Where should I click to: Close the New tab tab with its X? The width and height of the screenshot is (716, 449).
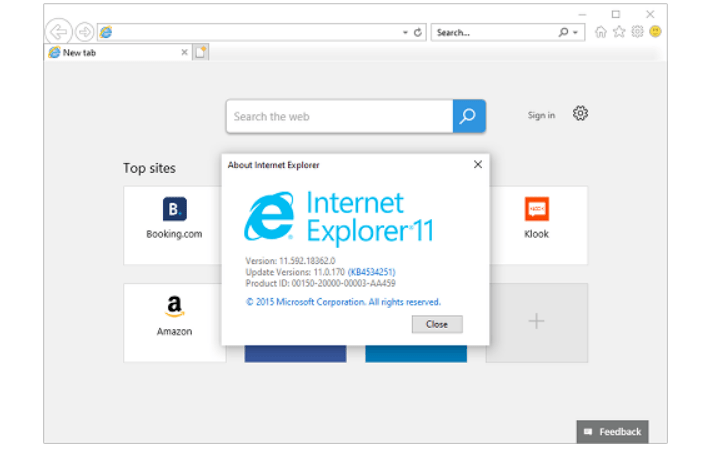click(x=184, y=52)
